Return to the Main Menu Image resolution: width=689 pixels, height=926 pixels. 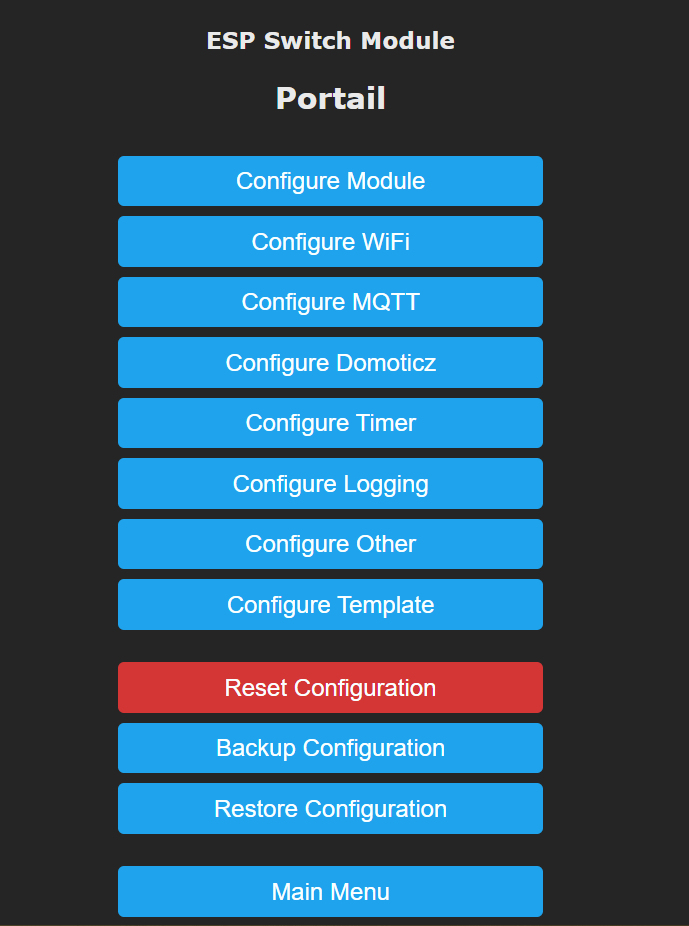[x=330, y=892]
